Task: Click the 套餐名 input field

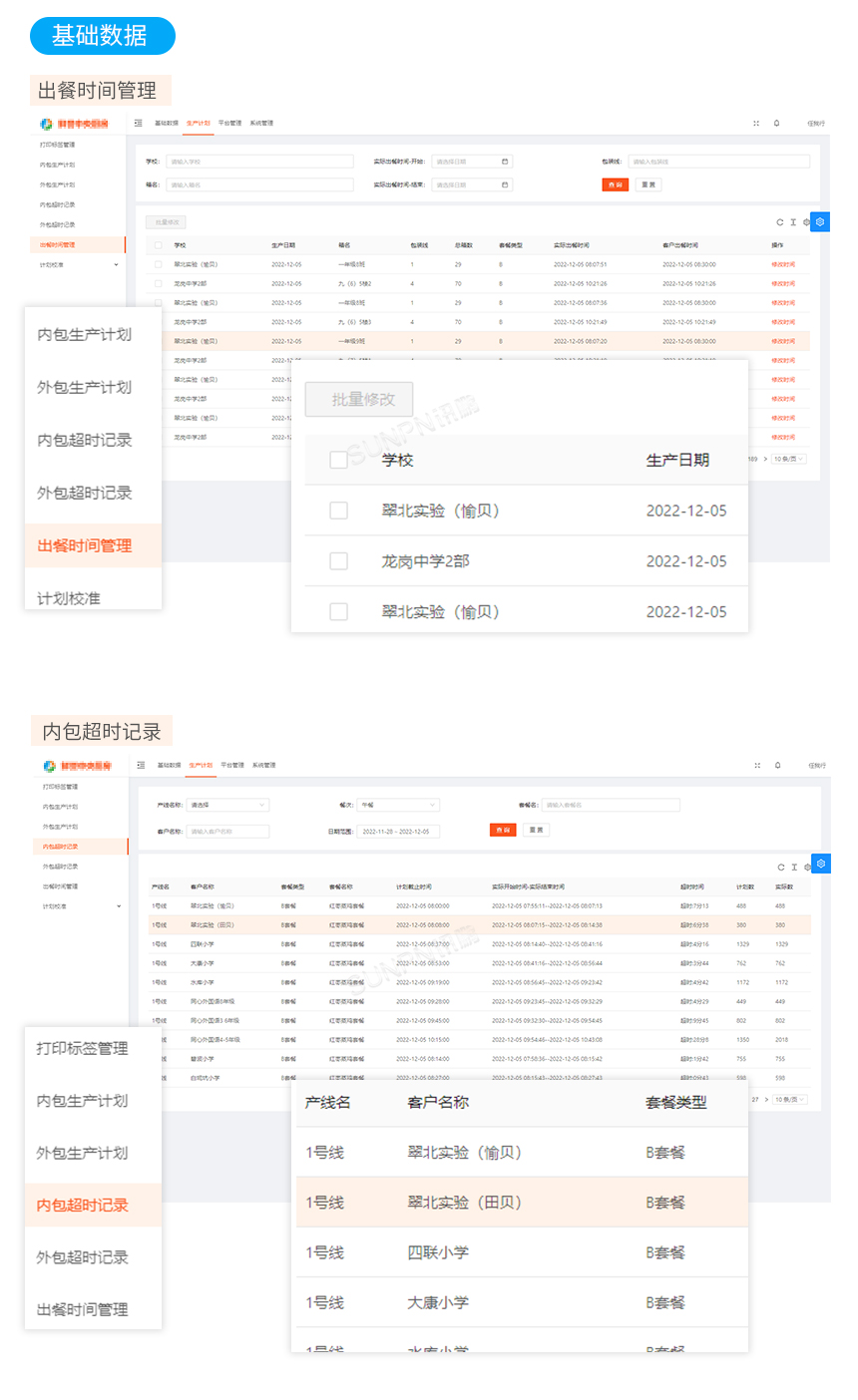Action: click(x=611, y=805)
